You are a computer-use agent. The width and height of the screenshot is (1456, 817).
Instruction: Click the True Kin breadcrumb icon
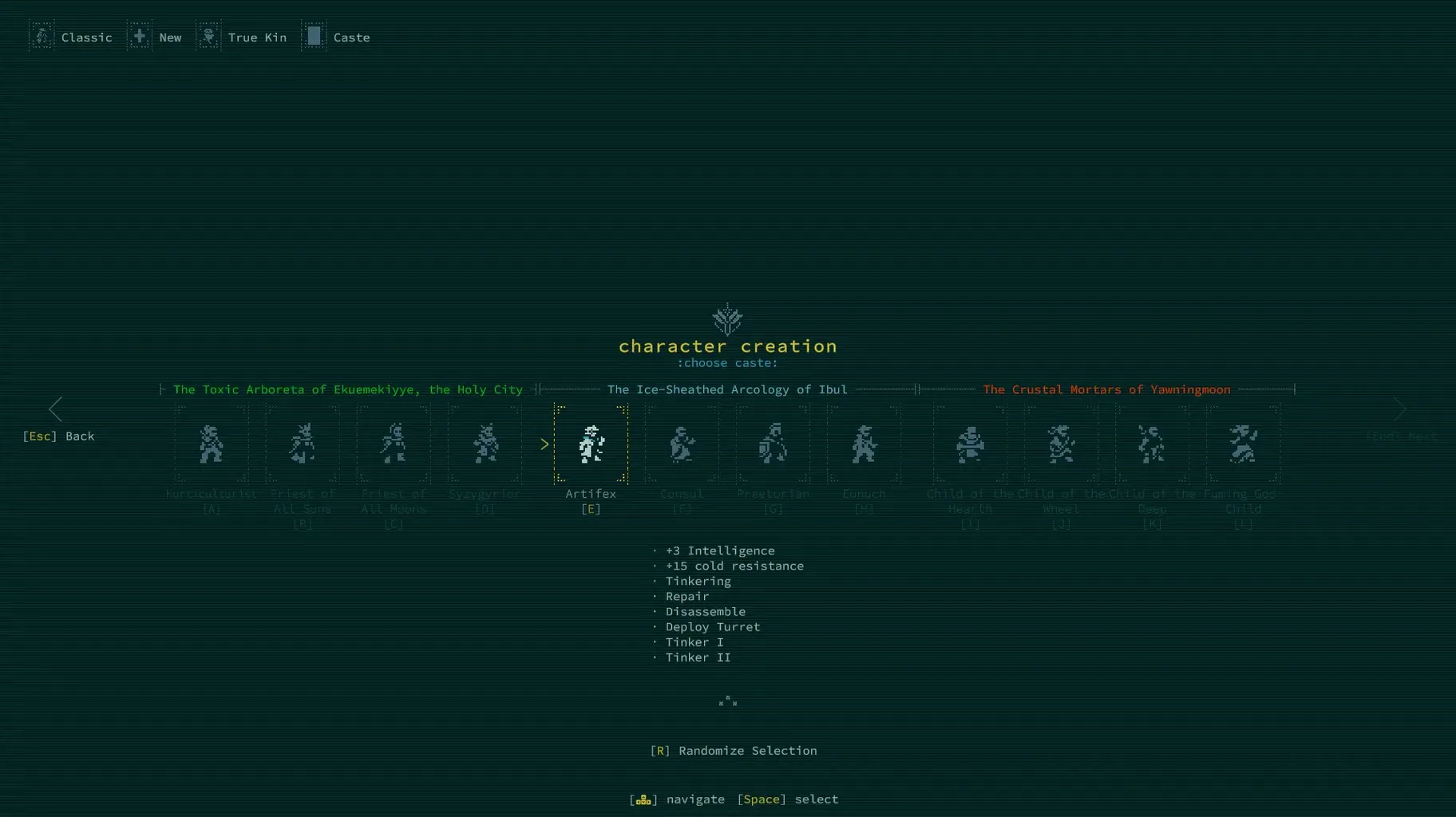(x=208, y=37)
